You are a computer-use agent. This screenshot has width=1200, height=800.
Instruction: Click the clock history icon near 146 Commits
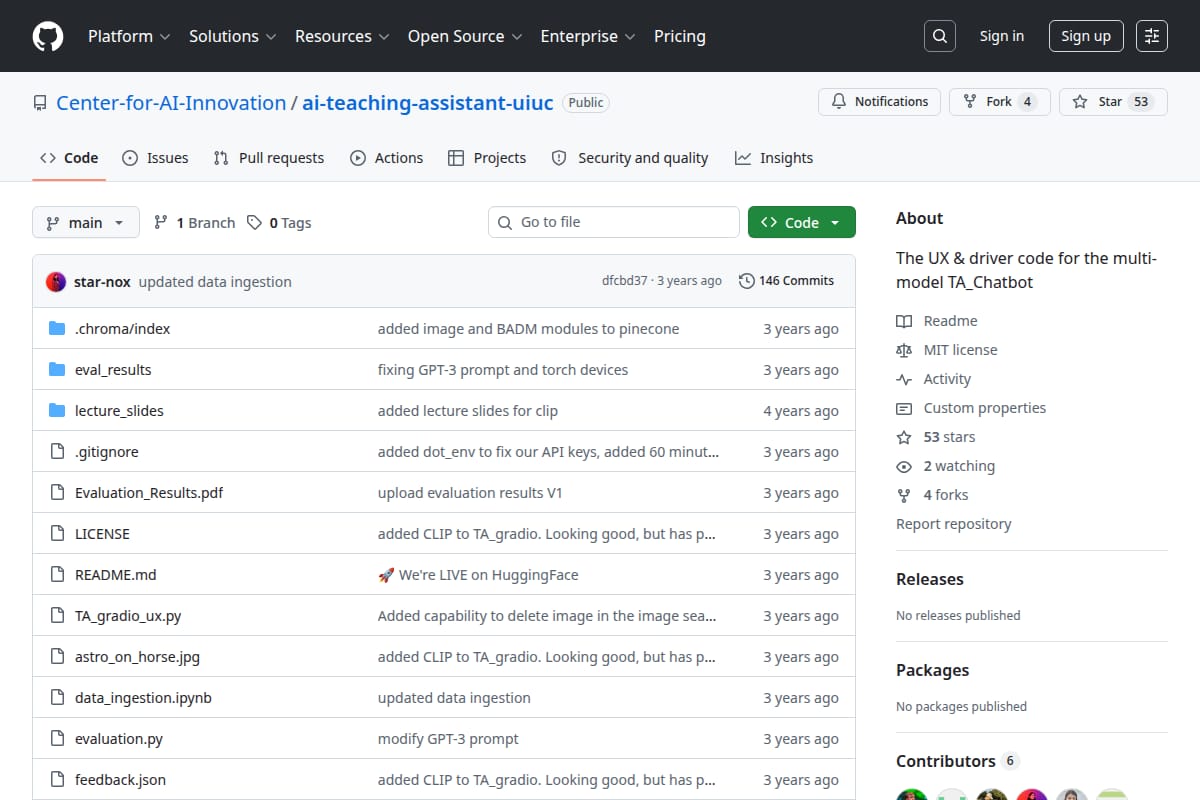pos(746,281)
